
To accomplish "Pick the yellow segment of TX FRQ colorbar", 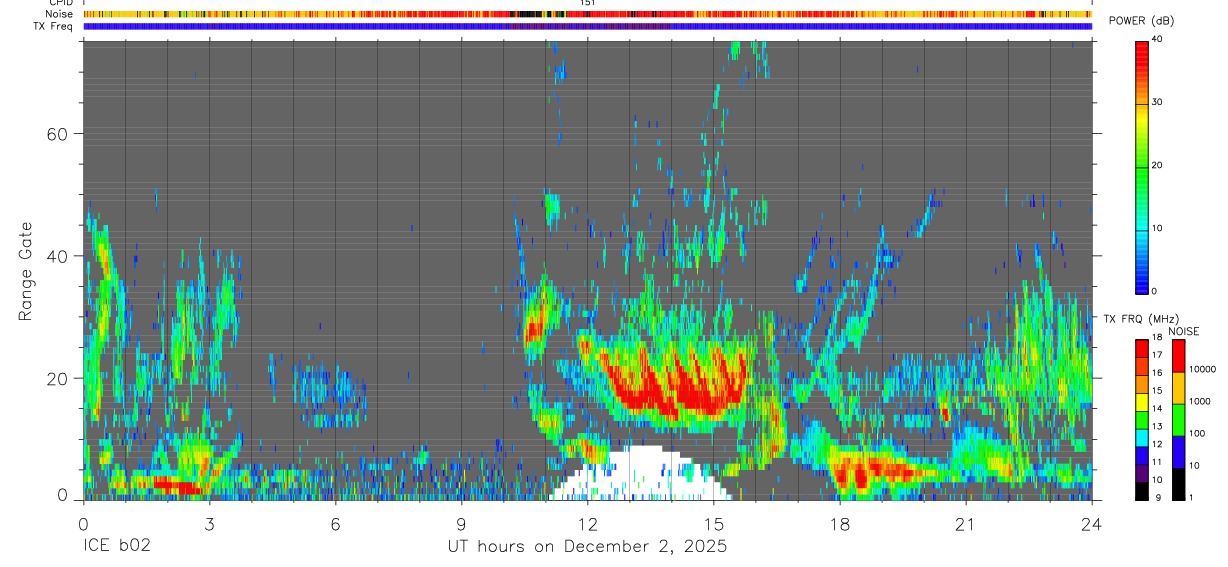I will point(1142,403).
